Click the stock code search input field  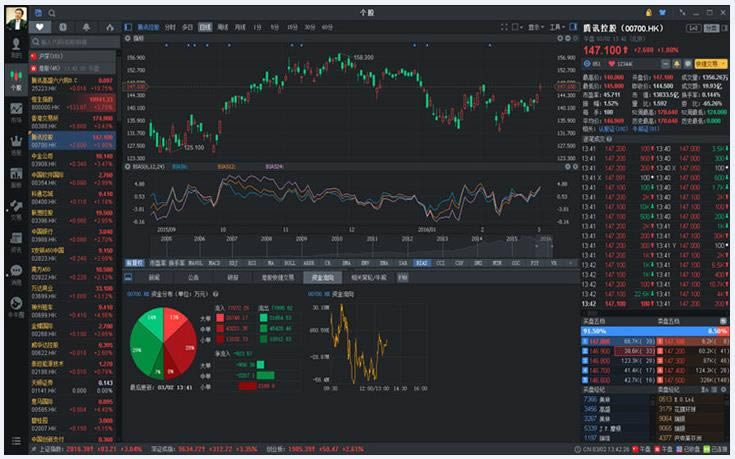[x=75, y=42]
